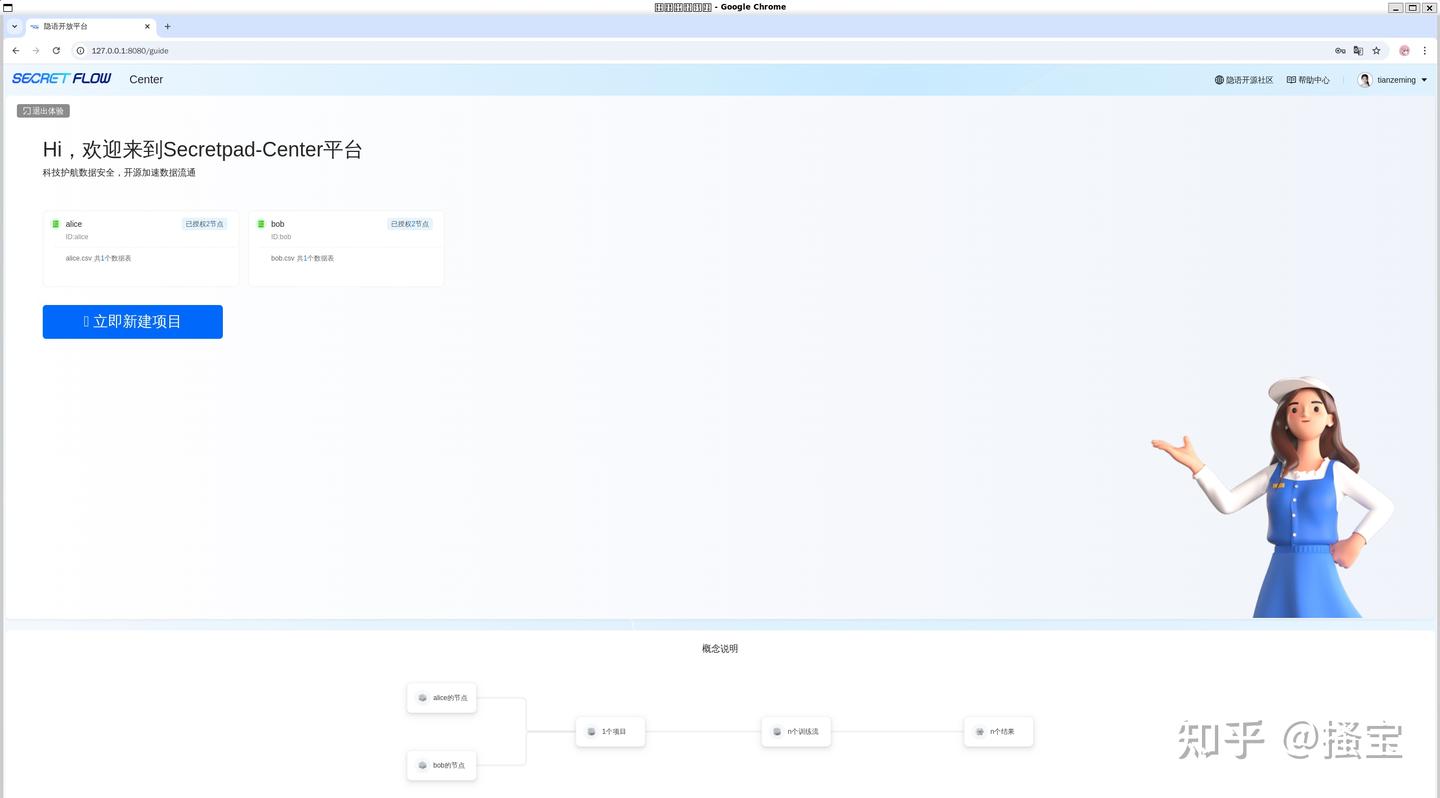
Task: Click the tianzeming profile avatar
Action: tap(1364, 79)
